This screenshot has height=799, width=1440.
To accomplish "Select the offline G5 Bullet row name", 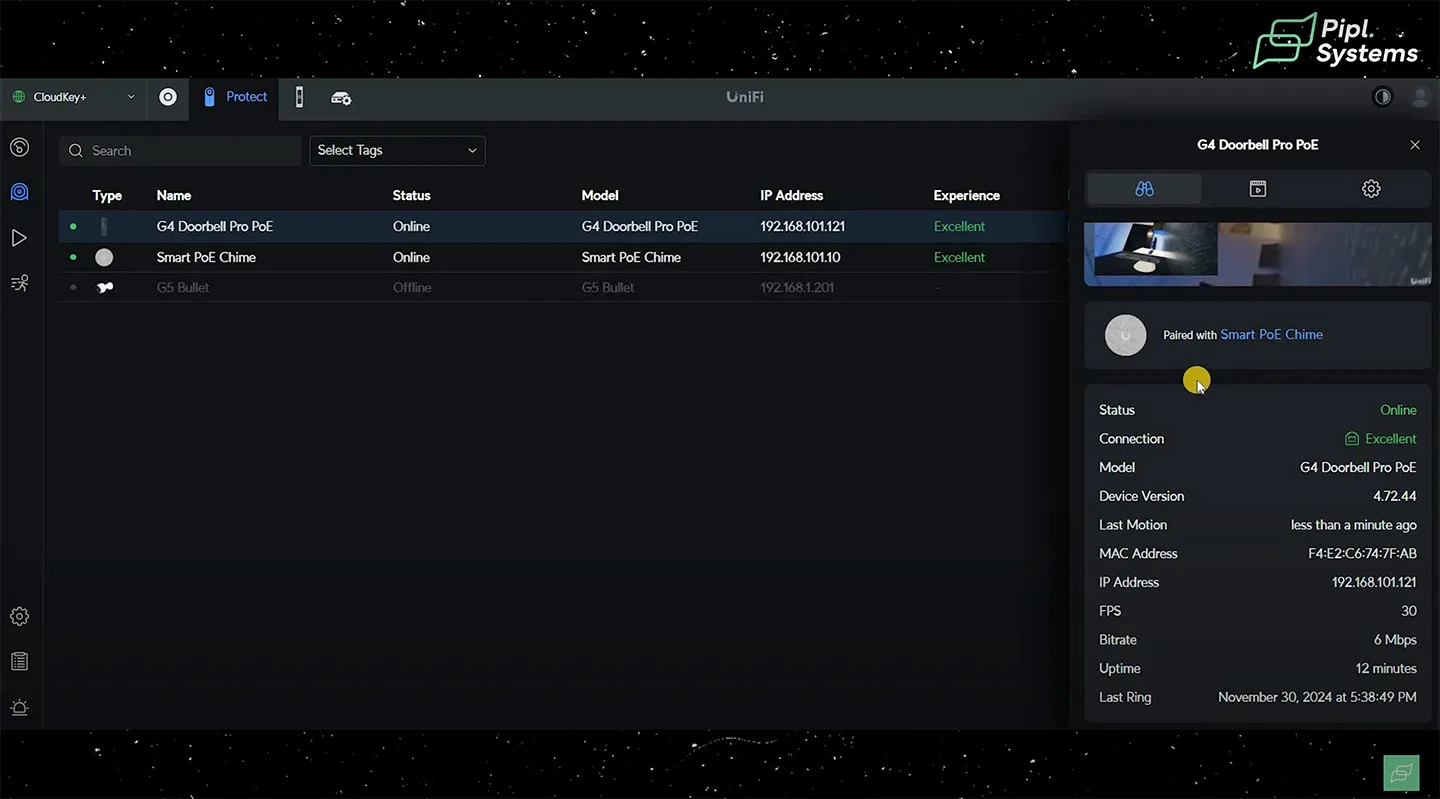I will click(x=183, y=288).
